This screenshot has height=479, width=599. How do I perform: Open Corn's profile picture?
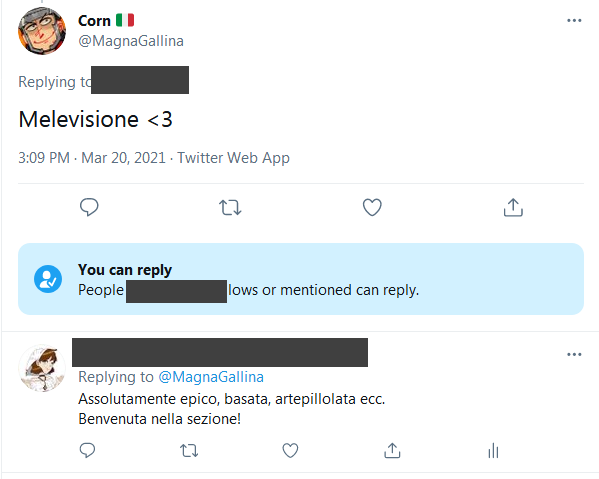42,31
